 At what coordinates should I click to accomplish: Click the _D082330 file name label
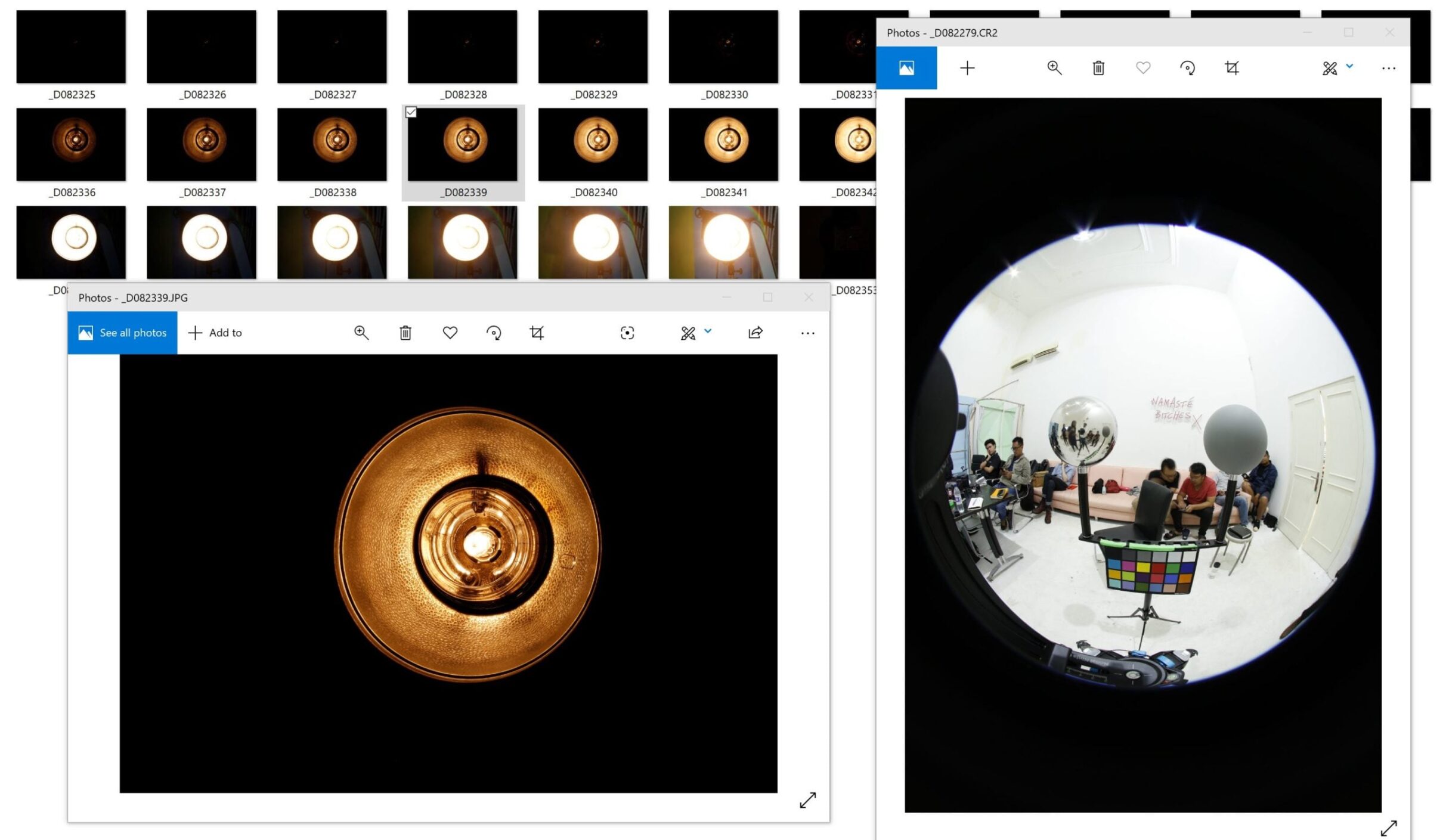pyautogui.click(x=724, y=94)
